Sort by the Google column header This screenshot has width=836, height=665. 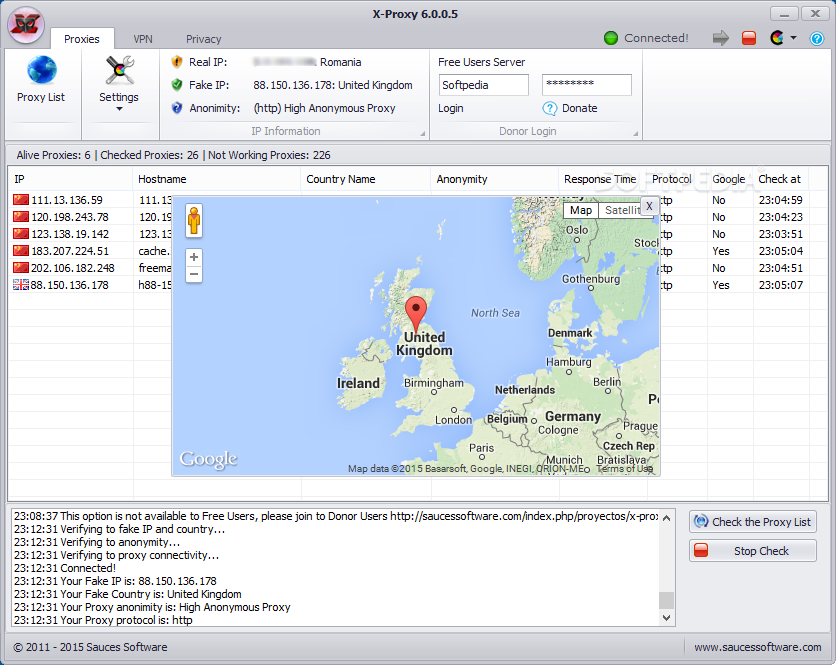(x=729, y=179)
